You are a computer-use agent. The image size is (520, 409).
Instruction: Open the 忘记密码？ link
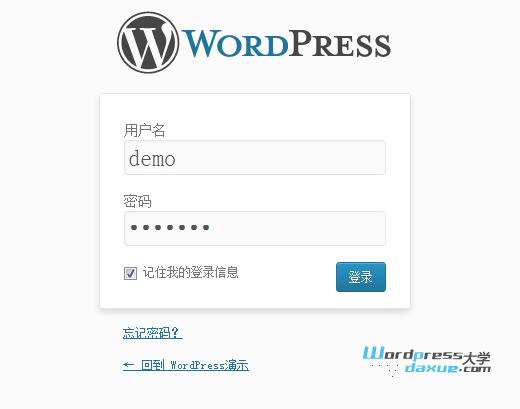click(x=153, y=333)
